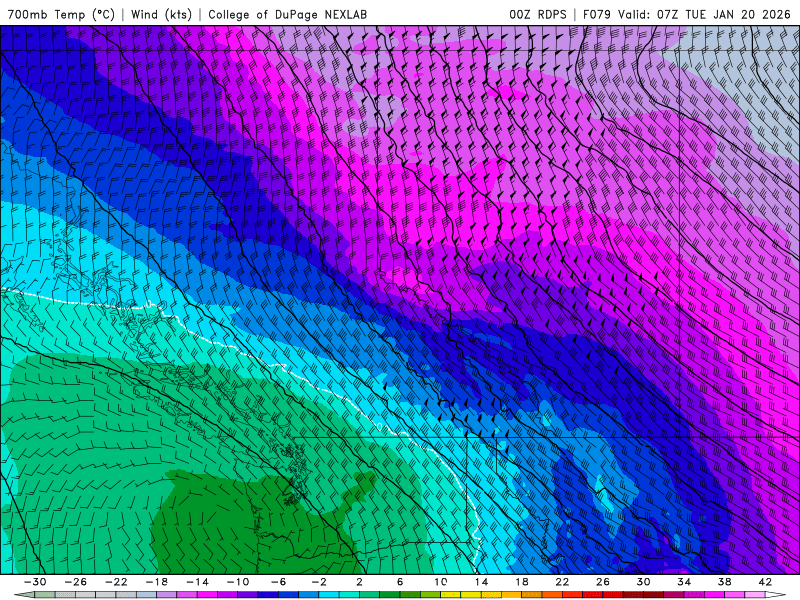Screen dimensions: 800x600
Task: Click the '10' color scale label
Action: coord(441,582)
